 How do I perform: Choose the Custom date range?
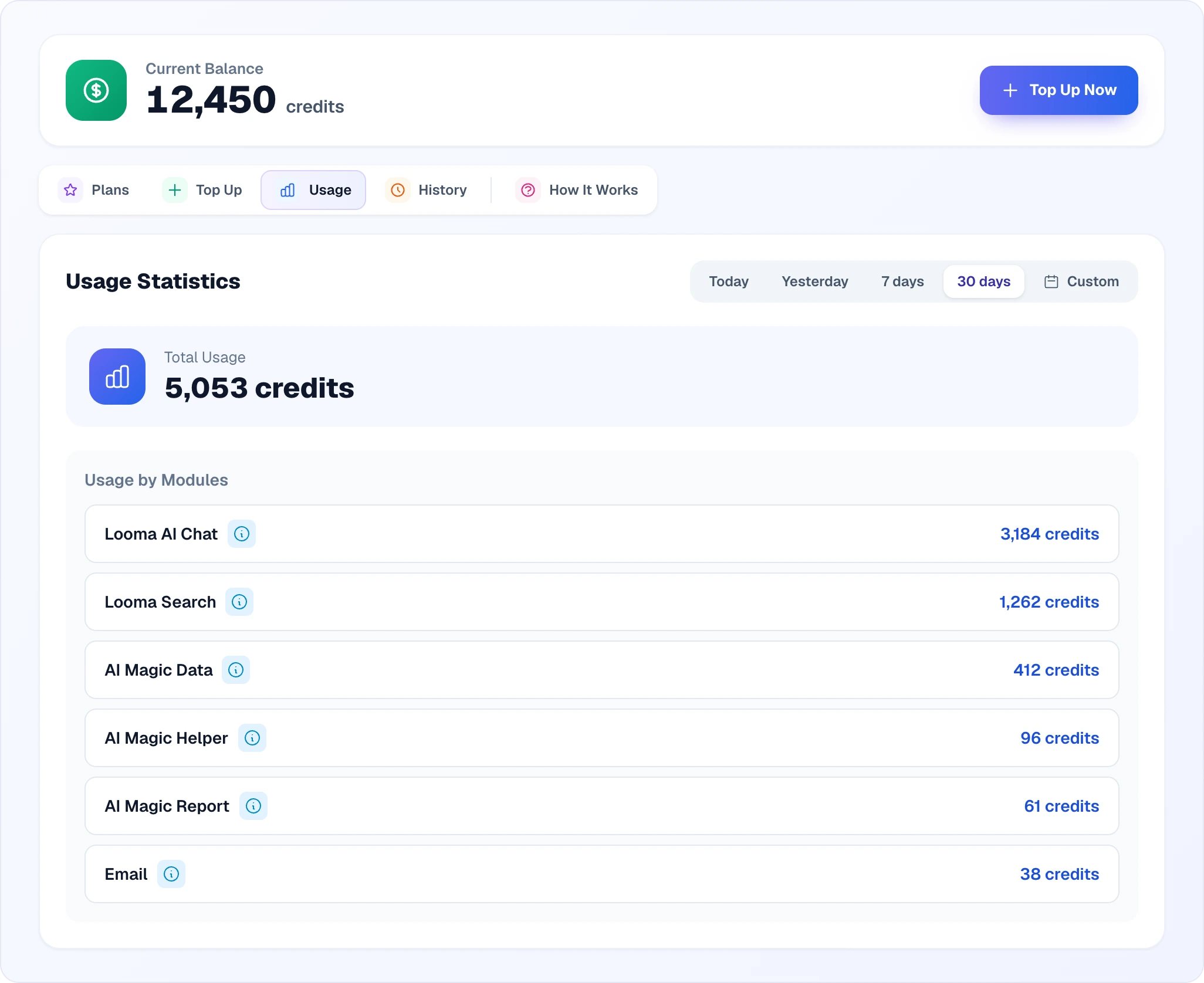1082,282
